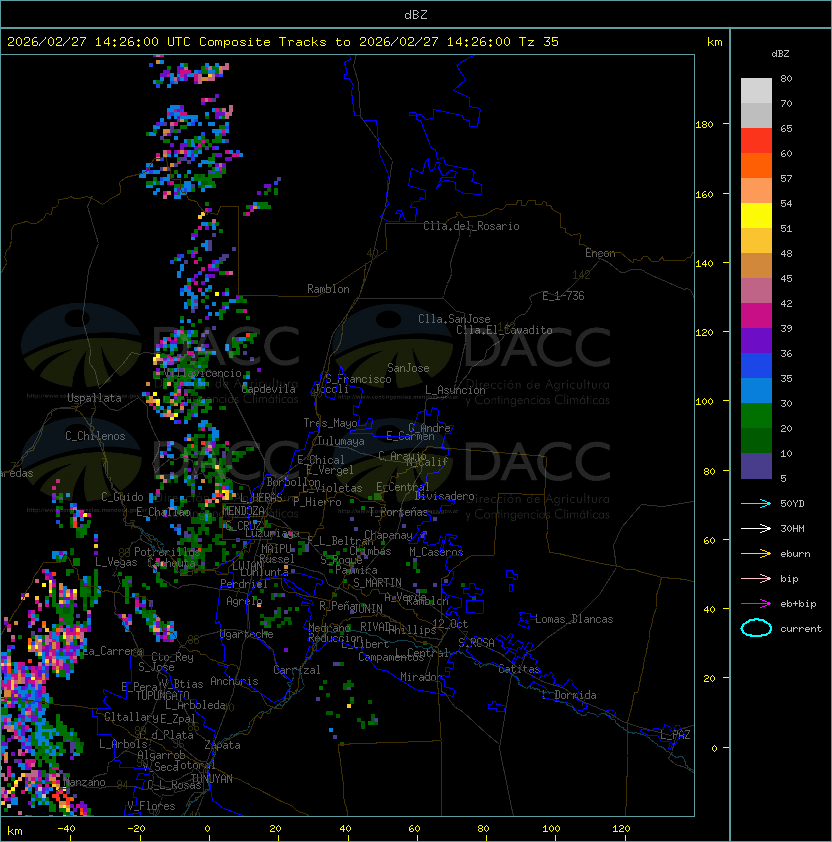Click the L_PAZ map label
832x842 pixels.
[x=675, y=735]
